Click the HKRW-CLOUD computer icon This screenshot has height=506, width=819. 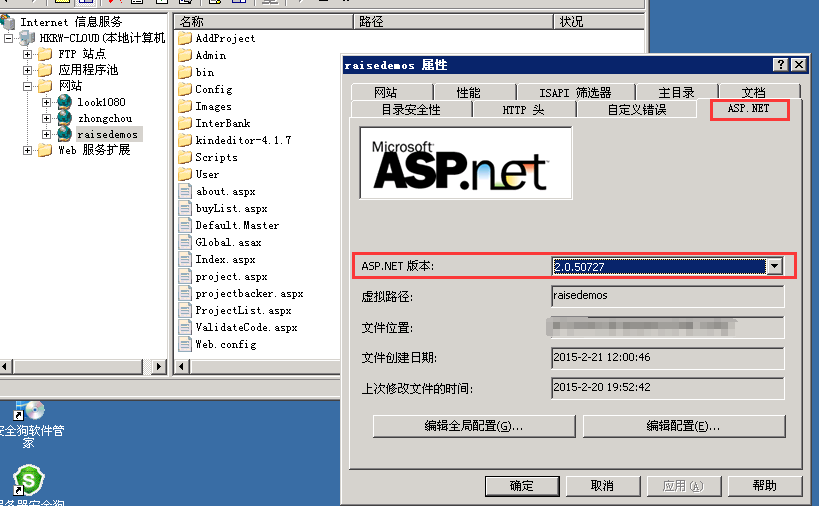[27, 38]
